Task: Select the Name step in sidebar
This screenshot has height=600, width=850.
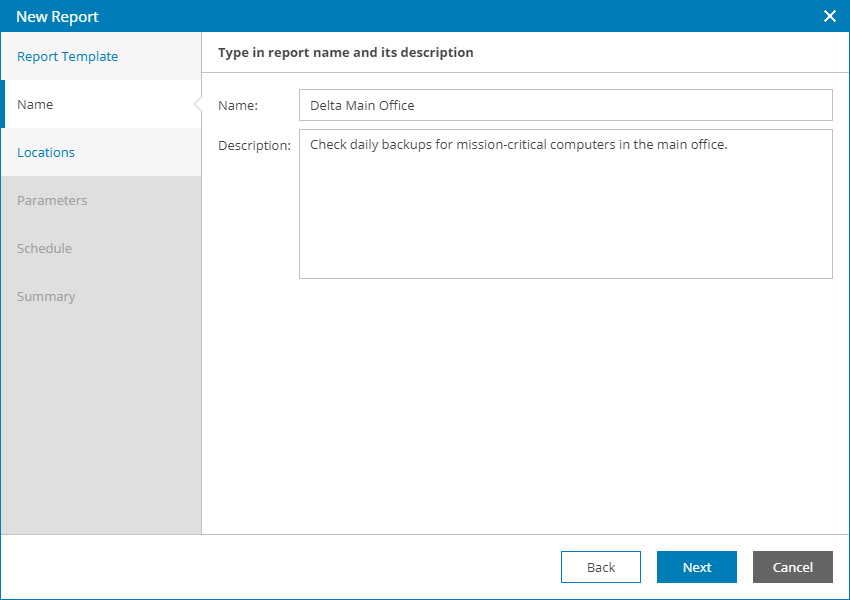Action: [x=36, y=105]
